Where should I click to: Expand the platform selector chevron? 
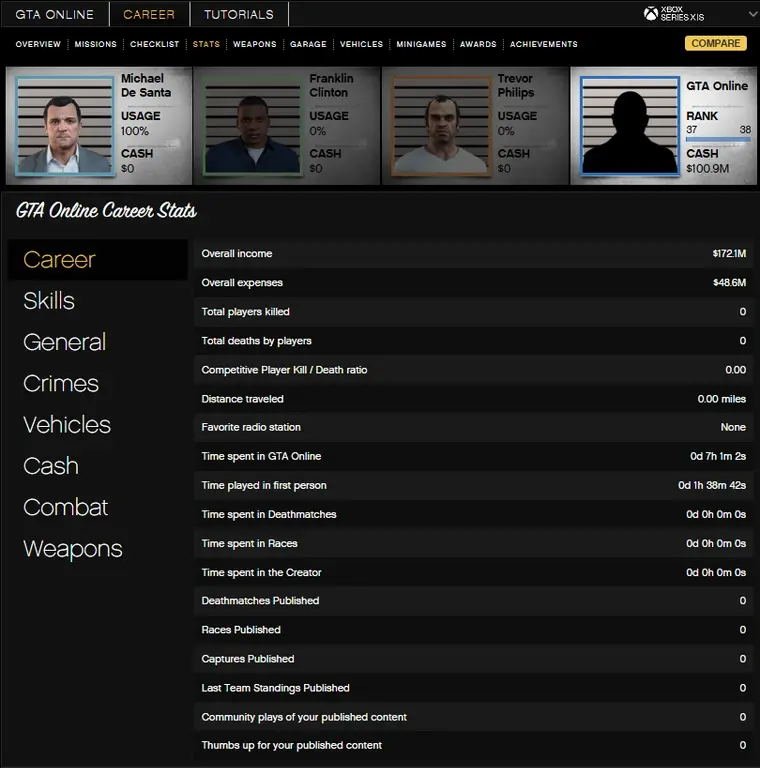pyautogui.click(x=752, y=14)
